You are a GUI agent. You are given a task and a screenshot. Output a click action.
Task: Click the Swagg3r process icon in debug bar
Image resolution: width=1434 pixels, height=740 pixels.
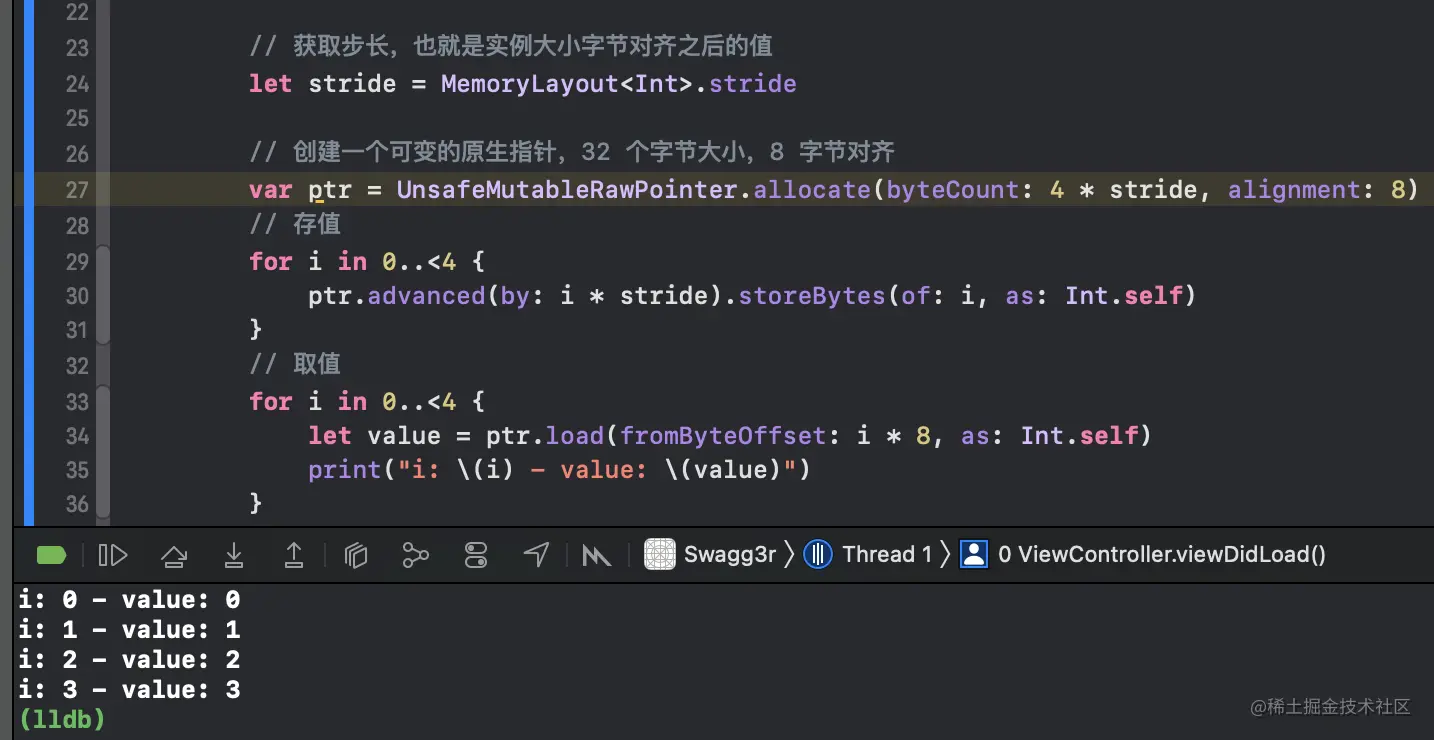660,554
